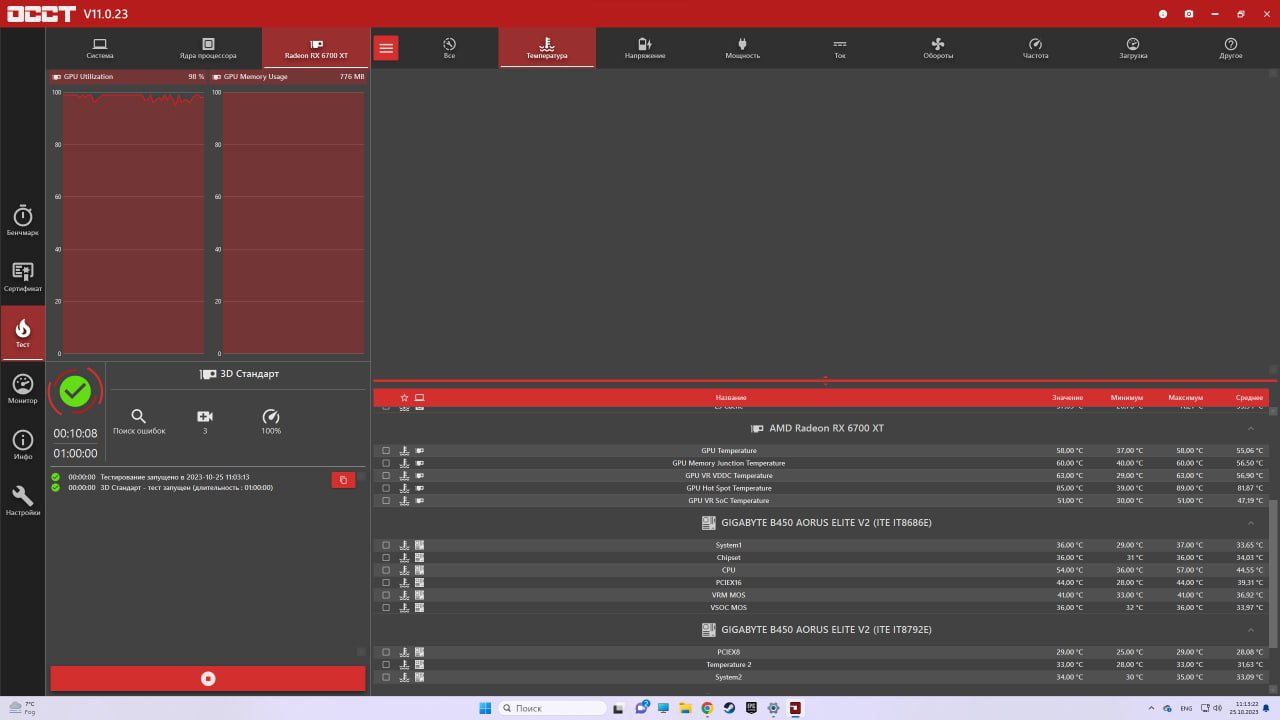Click the Windows Start button

485,708
